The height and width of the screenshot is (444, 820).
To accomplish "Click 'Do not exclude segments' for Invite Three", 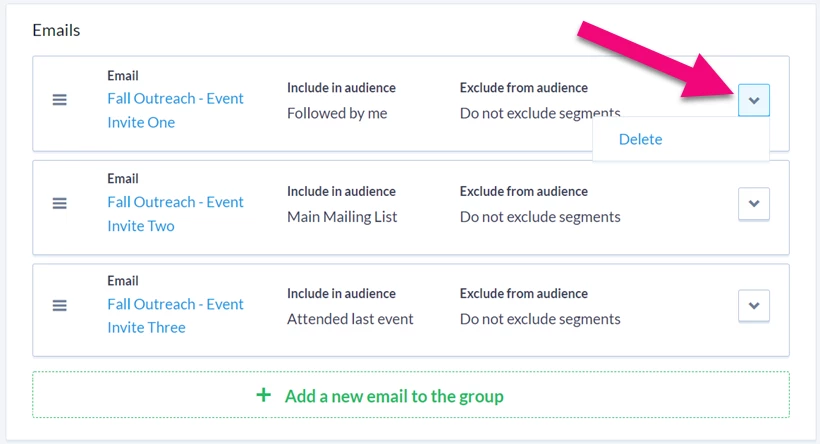I will pyautogui.click(x=540, y=318).
